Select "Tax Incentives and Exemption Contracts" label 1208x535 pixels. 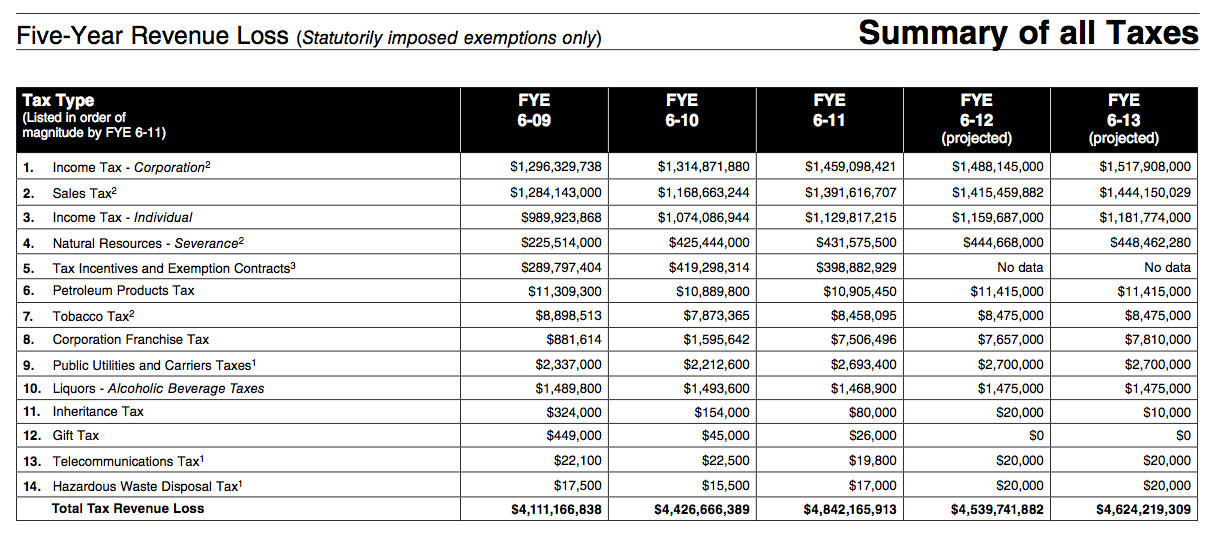pyautogui.click(x=172, y=268)
